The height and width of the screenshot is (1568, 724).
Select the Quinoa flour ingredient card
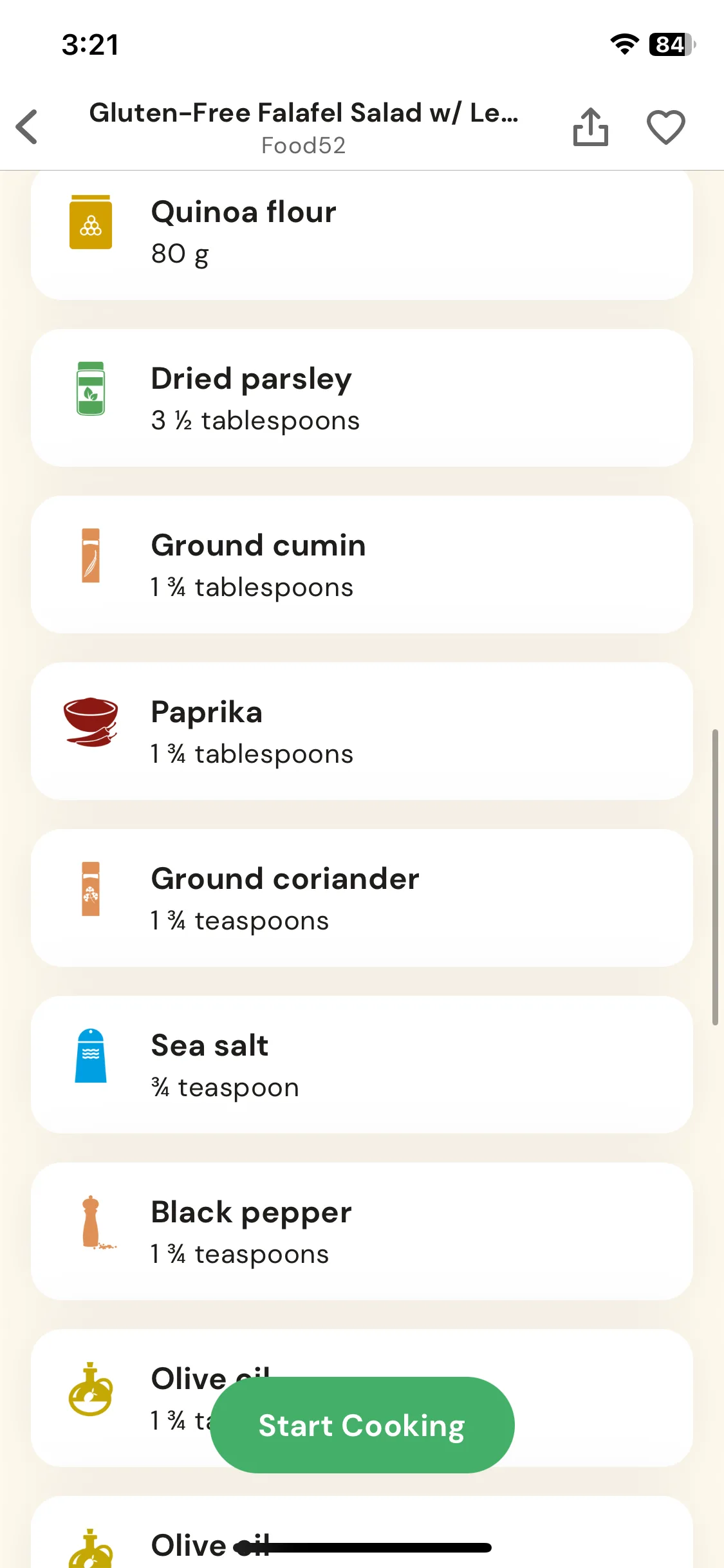point(362,235)
